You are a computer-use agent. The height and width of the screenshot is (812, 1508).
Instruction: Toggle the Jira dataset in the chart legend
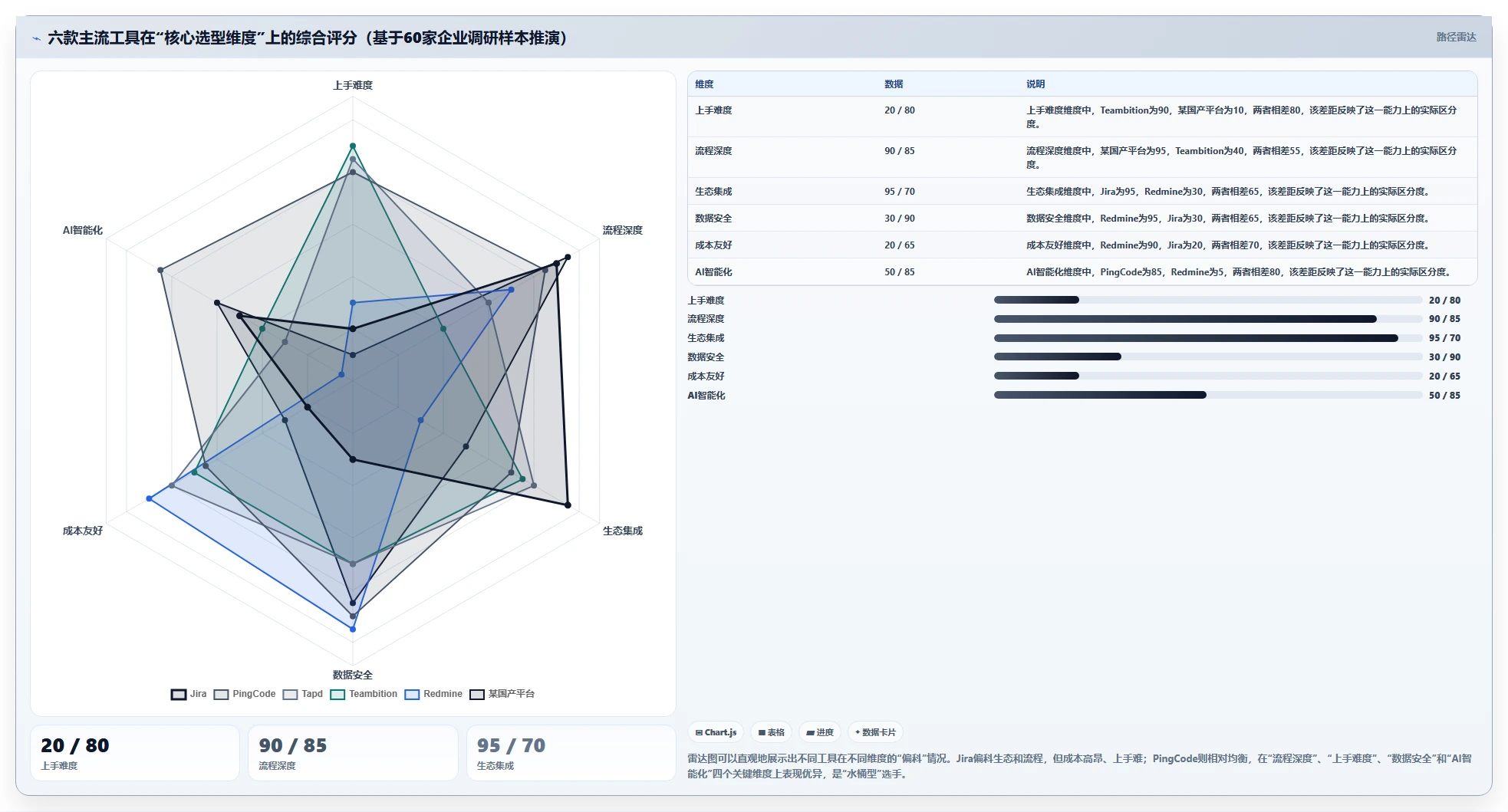click(189, 694)
